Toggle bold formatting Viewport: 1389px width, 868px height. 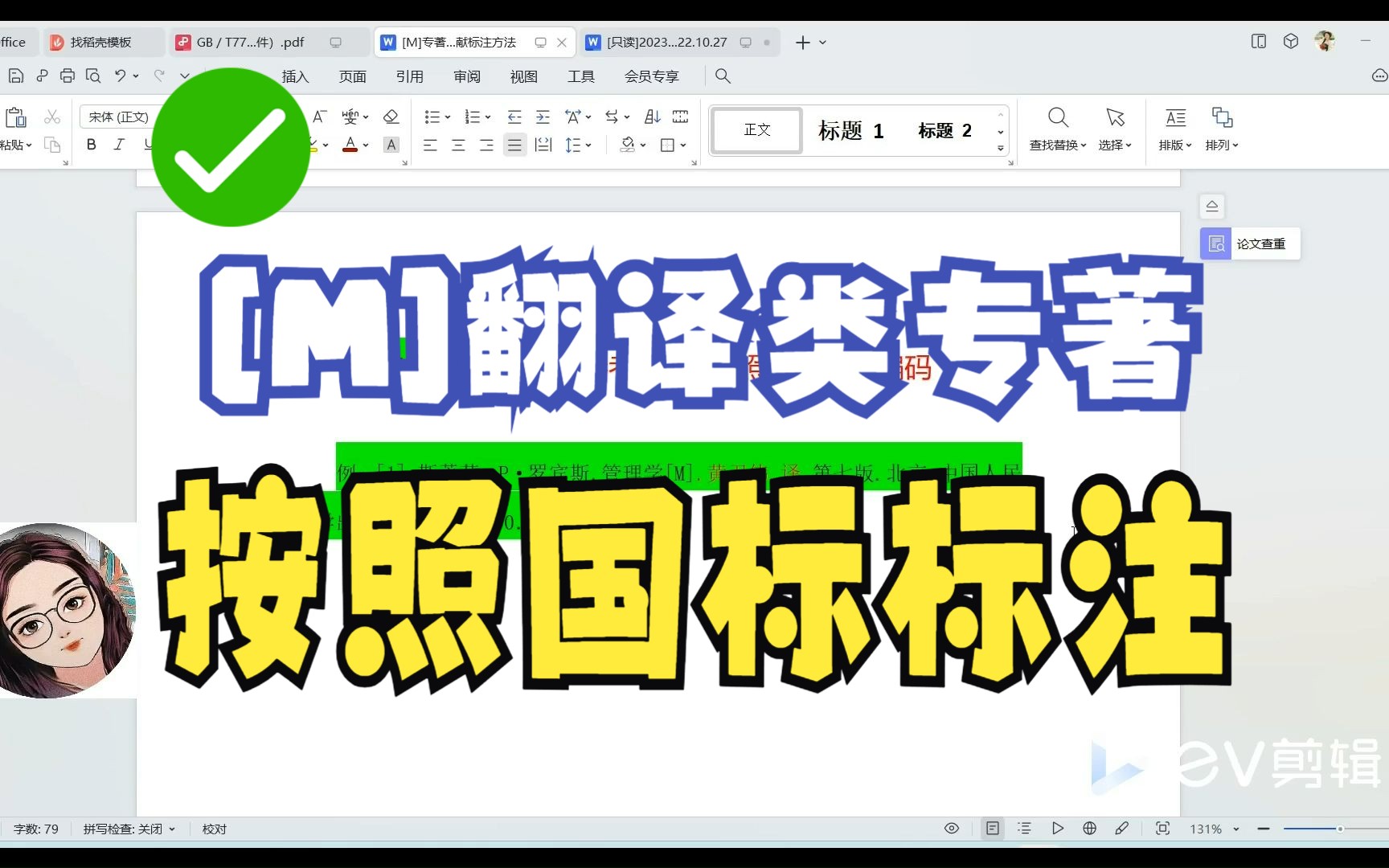[91, 145]
